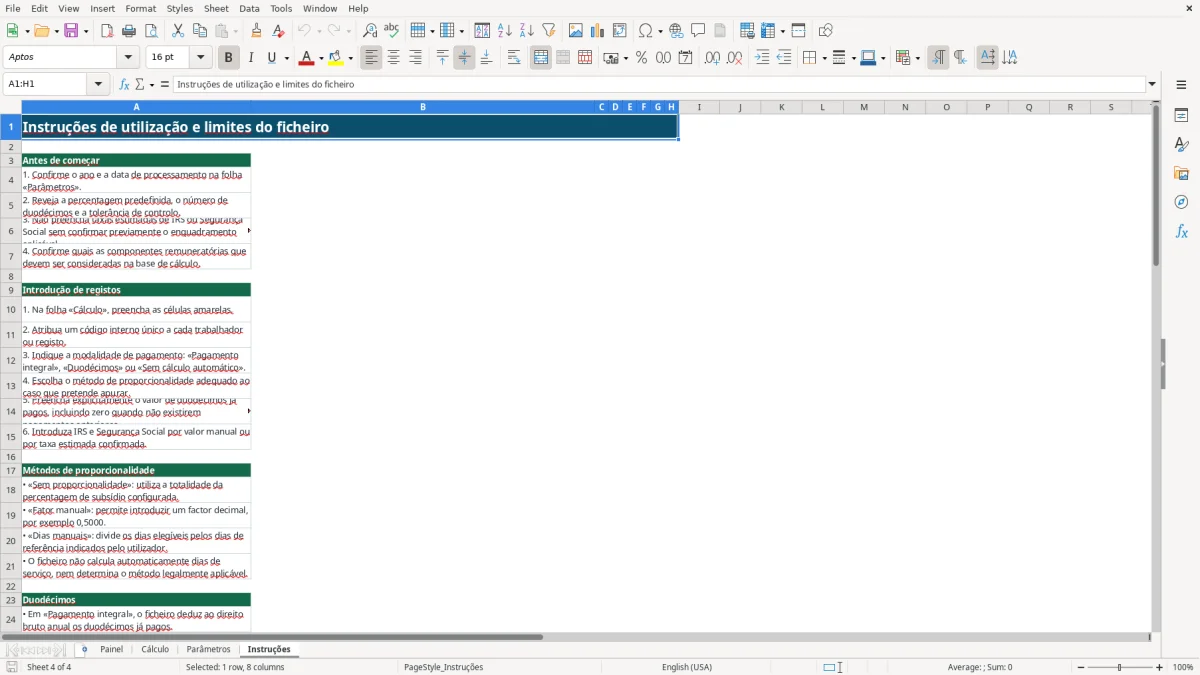Click the column B header
Image resolution: width=1200 pixels, height=675 pixels.
tap(423, 107)
